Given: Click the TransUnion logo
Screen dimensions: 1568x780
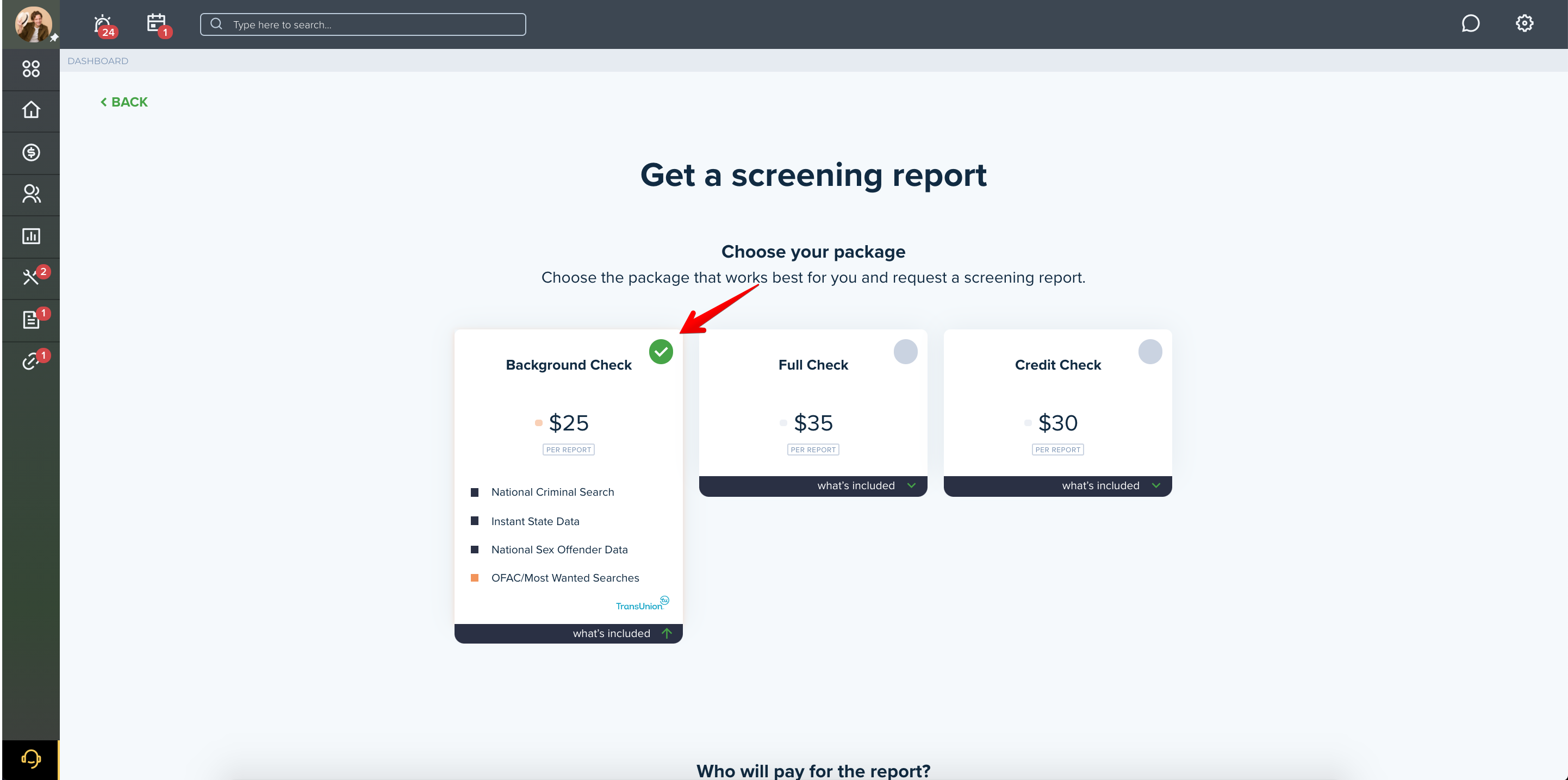Looking at the screenshot, I should click(642, 603).
